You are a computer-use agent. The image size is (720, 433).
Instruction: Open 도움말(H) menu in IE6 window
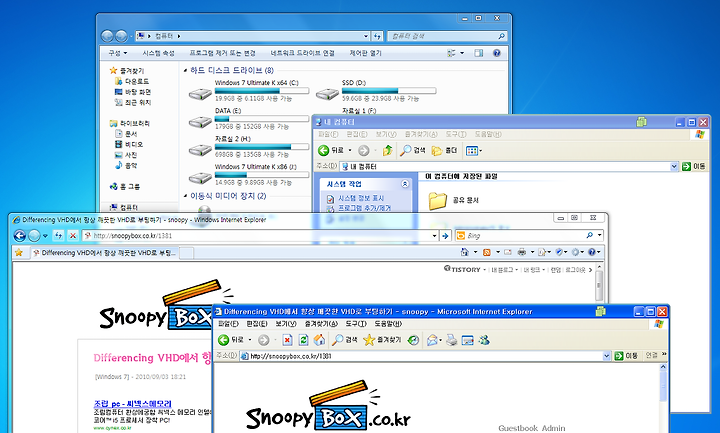pos(388,324)
